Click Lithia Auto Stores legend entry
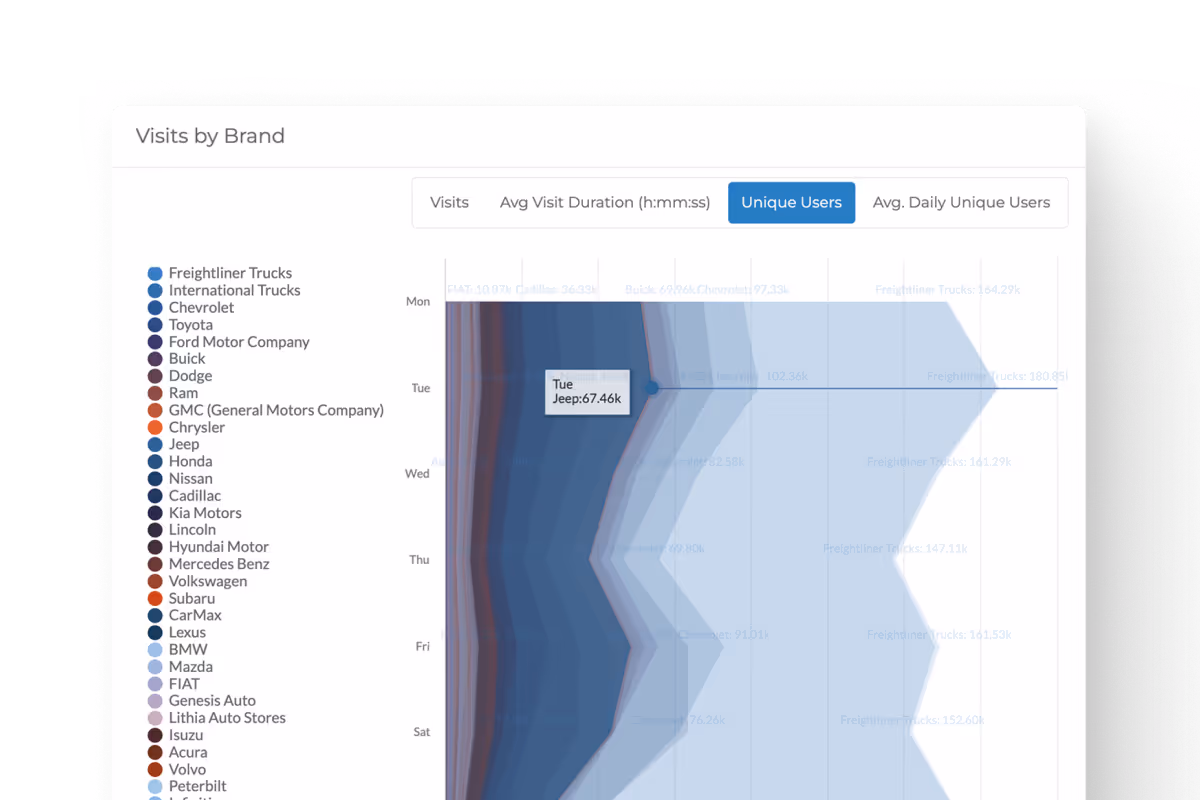Image resolution: width=1200 pixels, height=800 pixels. (x=217, y=718)
